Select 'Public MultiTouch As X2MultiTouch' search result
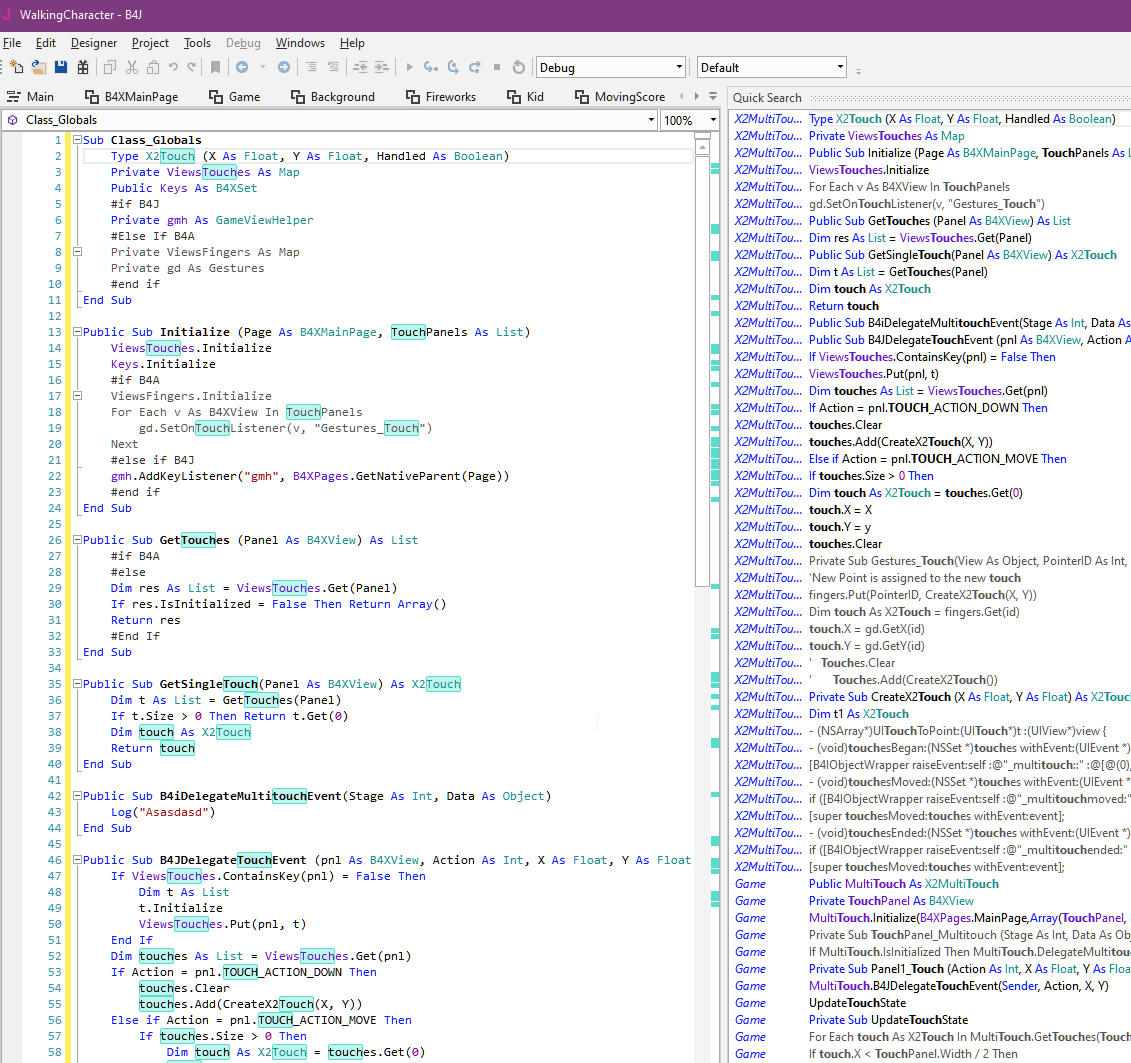This screenshot has height=1063, width=1131. tap(903, 883)
